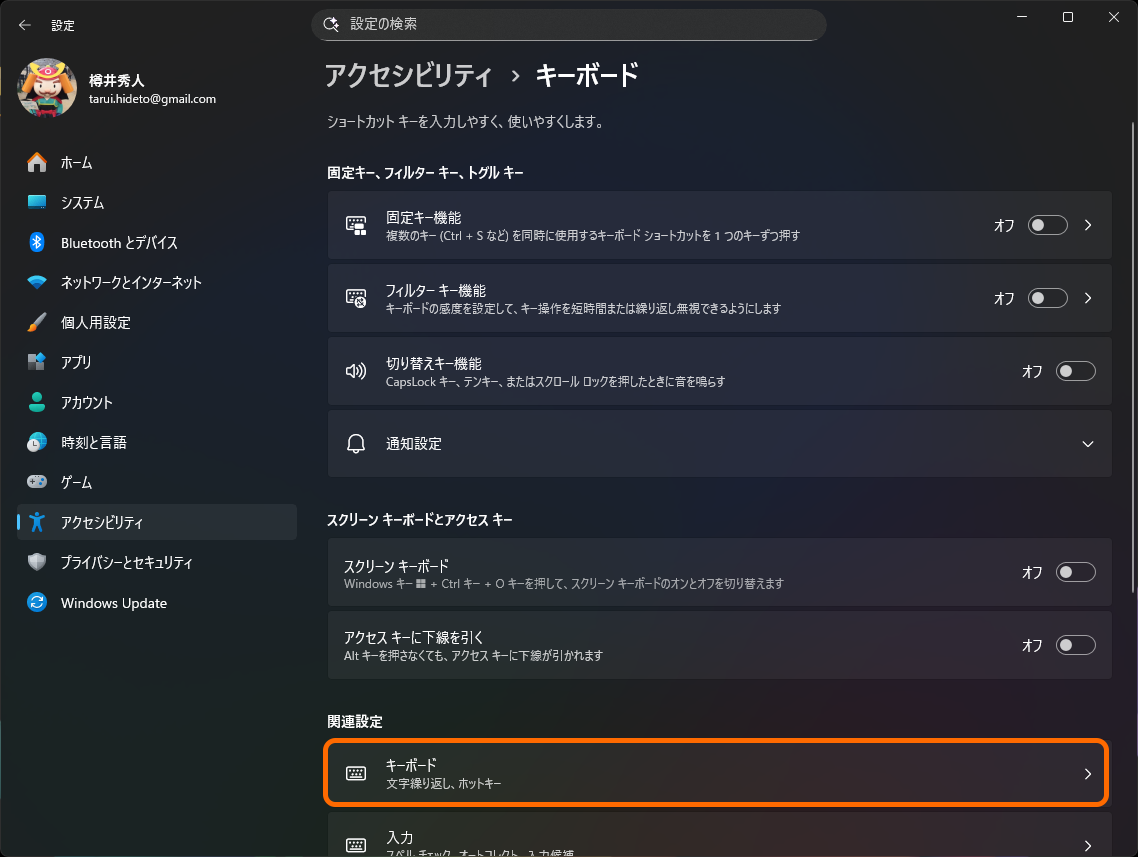Click the Sticky Keys keyboard icon

pyautogui.click(x=355, y=225)
